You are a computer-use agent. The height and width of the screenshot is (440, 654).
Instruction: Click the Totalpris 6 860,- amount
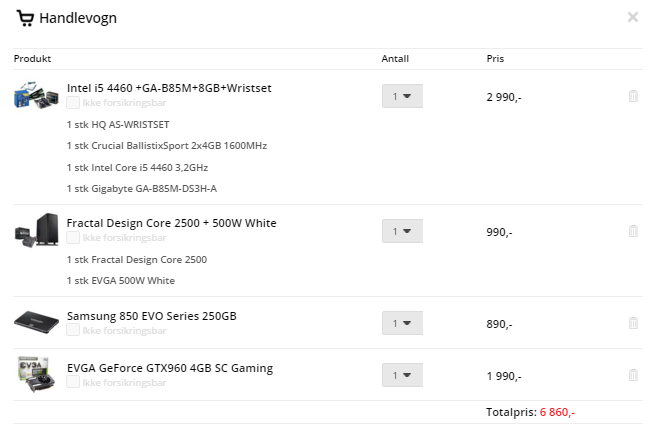click(557, 412)
